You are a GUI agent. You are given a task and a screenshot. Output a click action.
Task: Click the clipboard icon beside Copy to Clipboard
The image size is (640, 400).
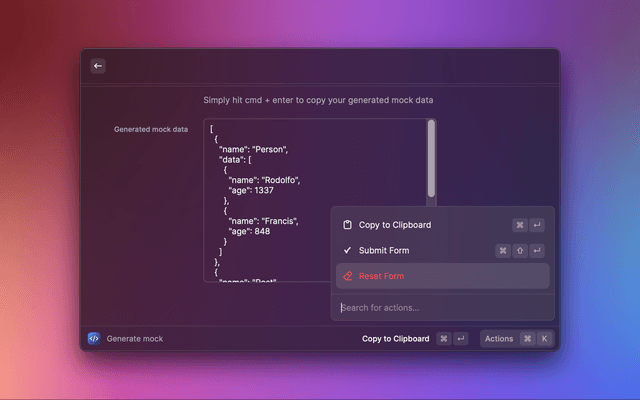tap(347, 225)
